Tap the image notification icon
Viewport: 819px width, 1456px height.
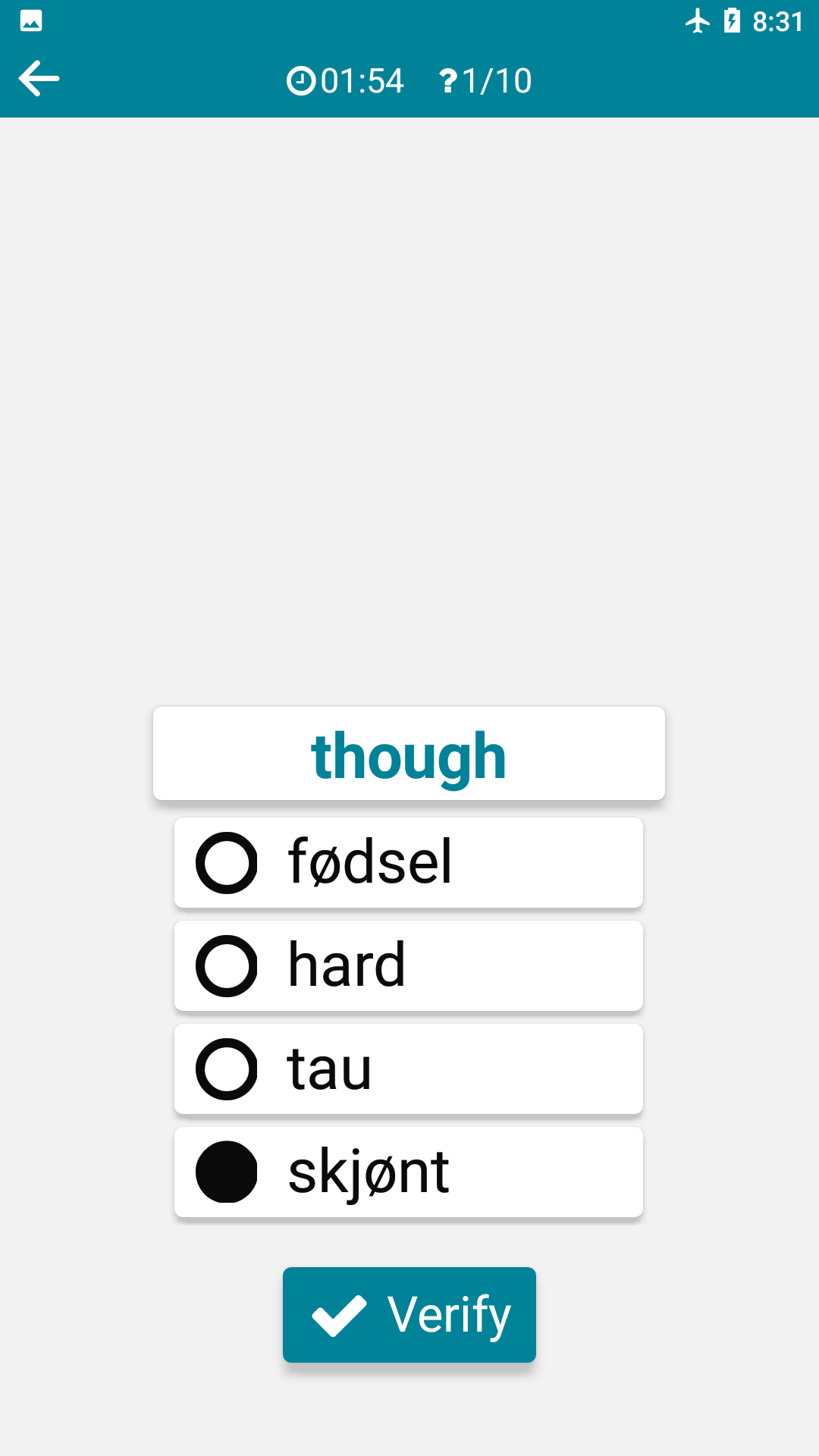coord(31,20)
